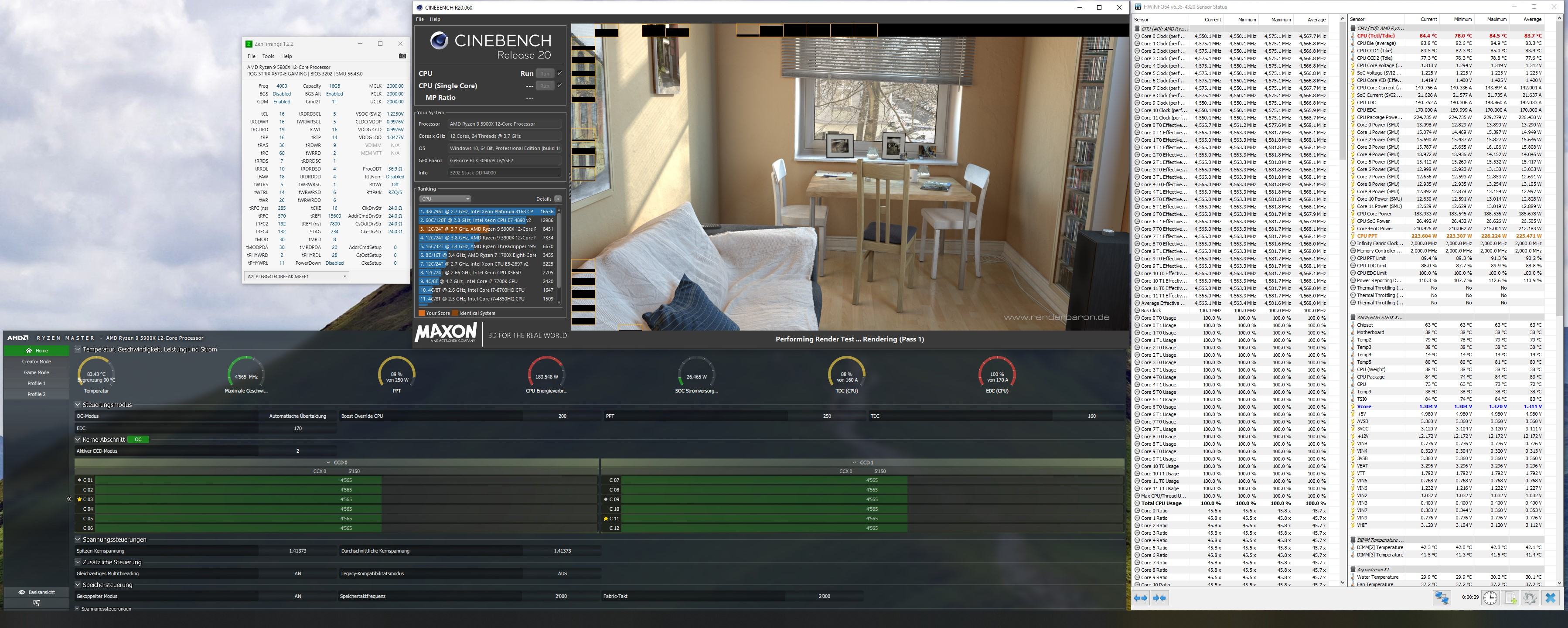Collapse Temperatur, Geschwindigkeit section
Screen dimensions: 1568x628
78,349
